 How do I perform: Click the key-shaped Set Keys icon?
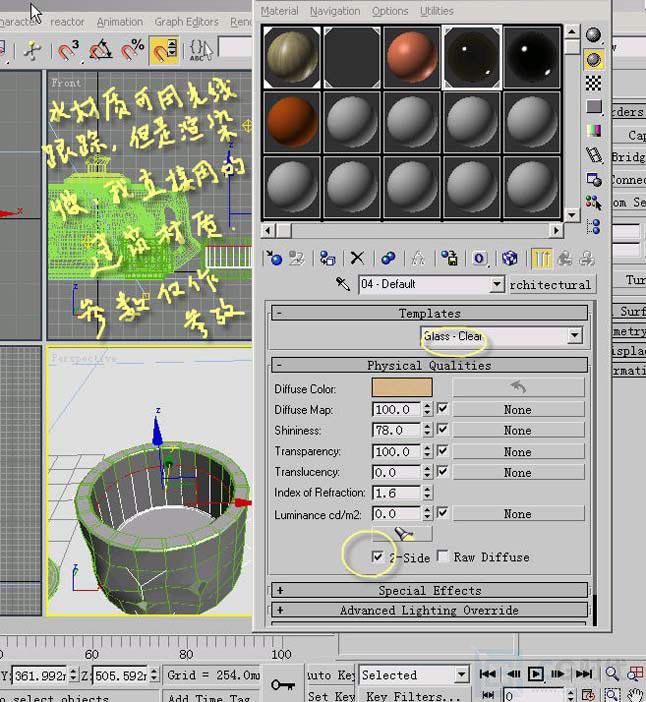282,685
